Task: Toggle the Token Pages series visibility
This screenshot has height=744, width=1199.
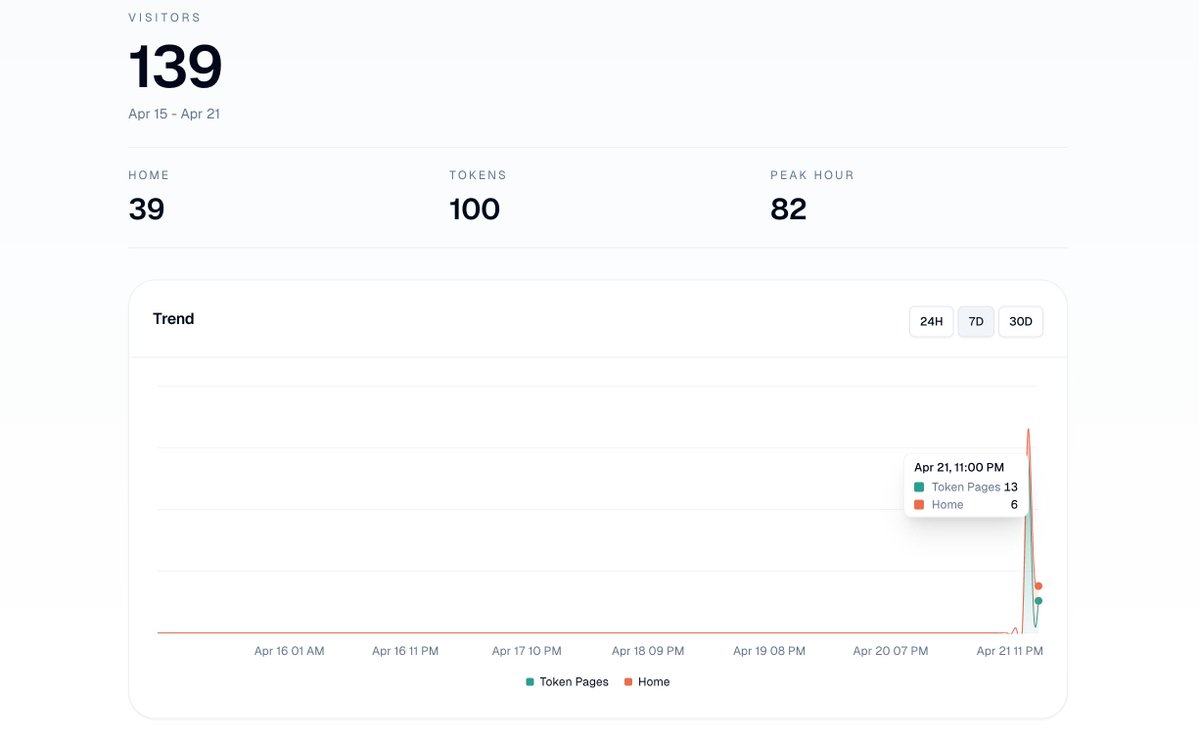Action: [570, 681]
